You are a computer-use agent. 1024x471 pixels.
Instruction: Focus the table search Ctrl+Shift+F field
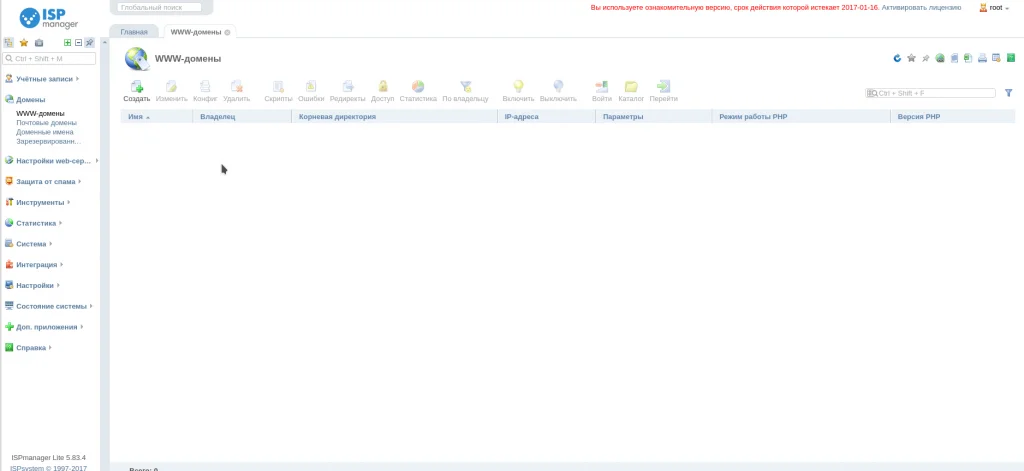coord(930,93)
